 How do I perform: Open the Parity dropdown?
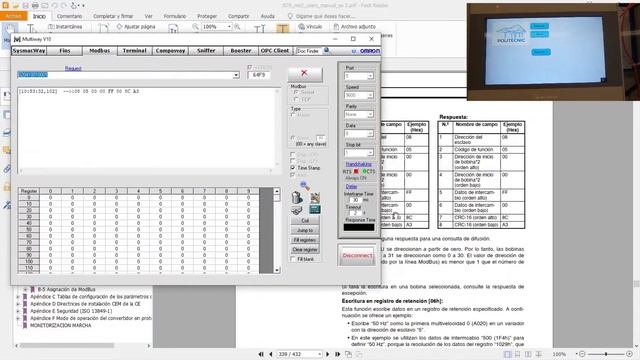click(370, 114)
